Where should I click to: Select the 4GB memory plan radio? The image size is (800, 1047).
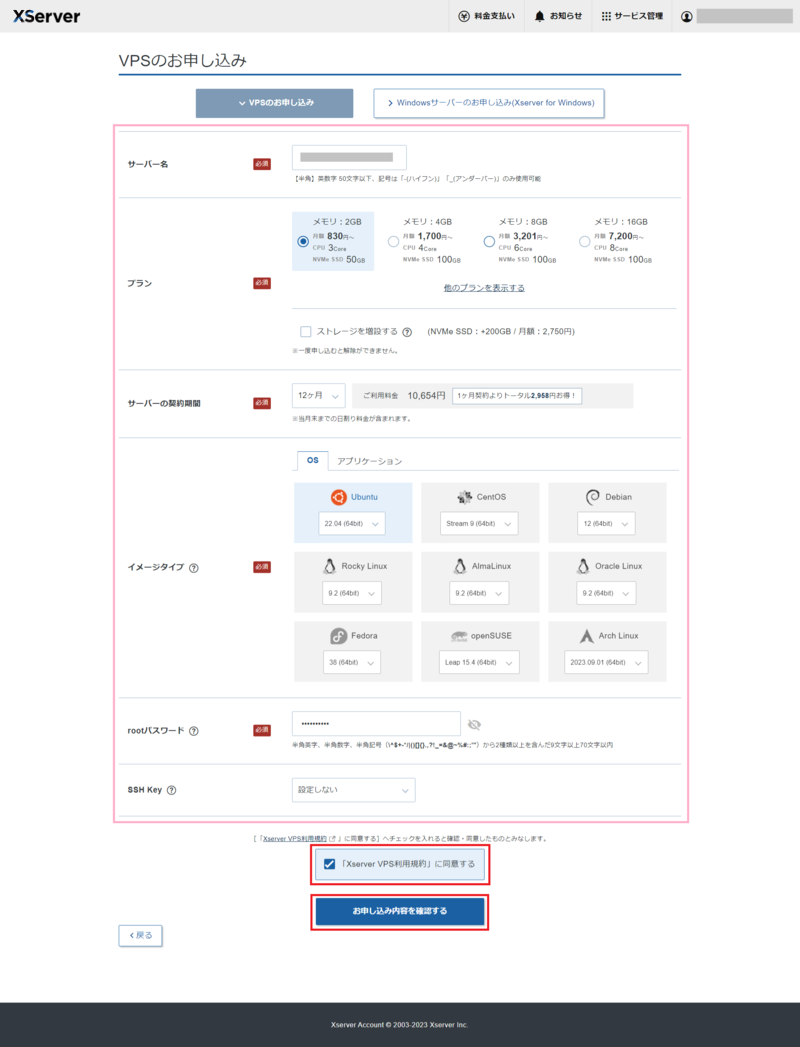(393, 241)
